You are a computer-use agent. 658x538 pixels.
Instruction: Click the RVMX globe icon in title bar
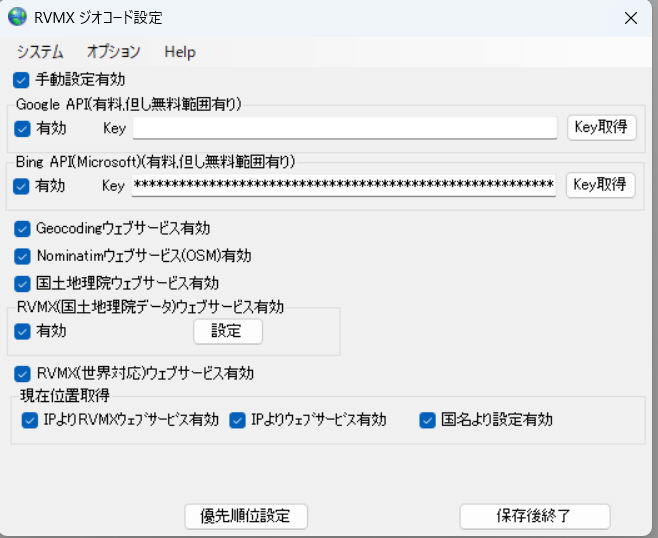tap(17, 18)
